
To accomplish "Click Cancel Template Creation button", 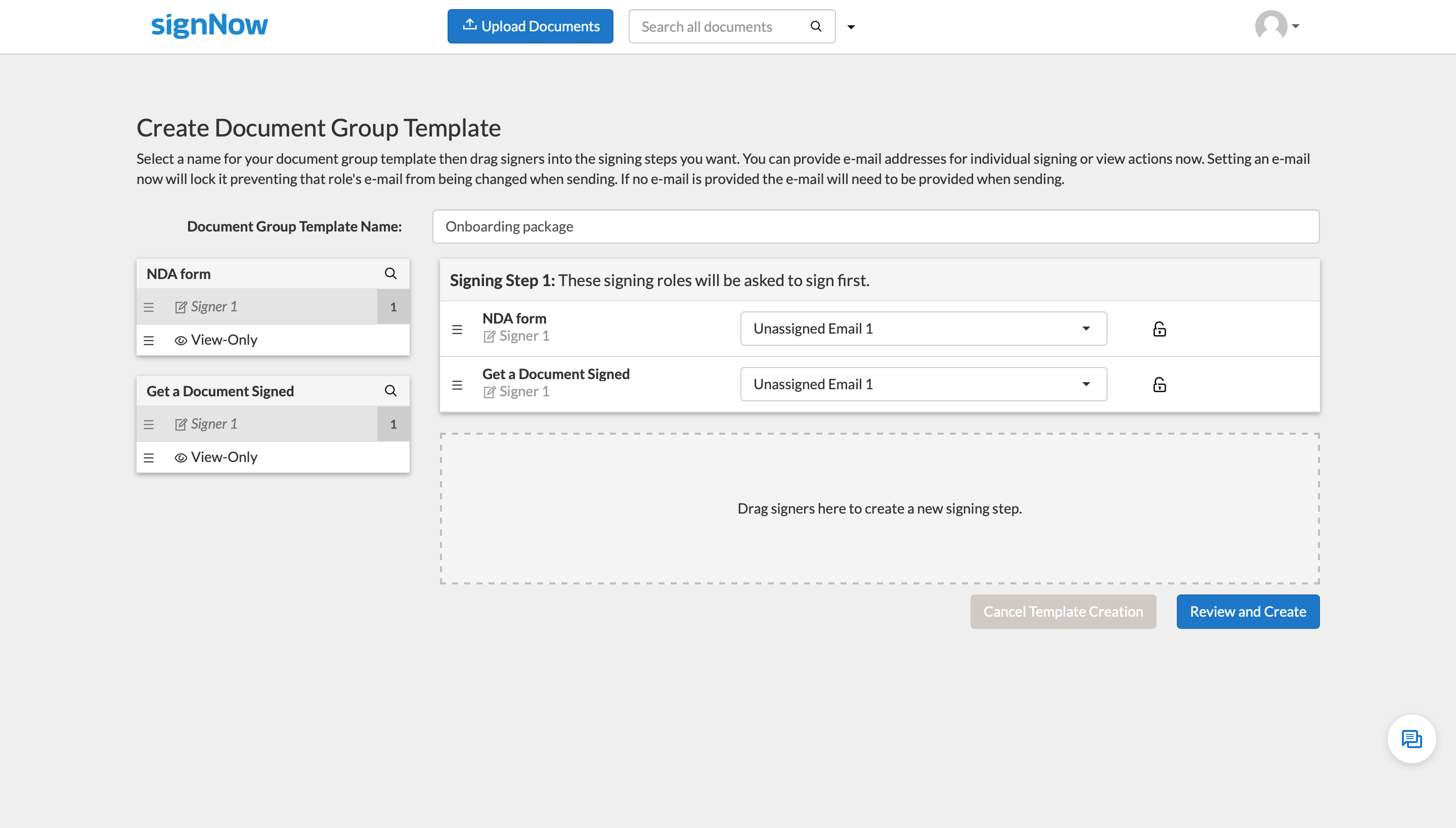I will [1063, 611].
